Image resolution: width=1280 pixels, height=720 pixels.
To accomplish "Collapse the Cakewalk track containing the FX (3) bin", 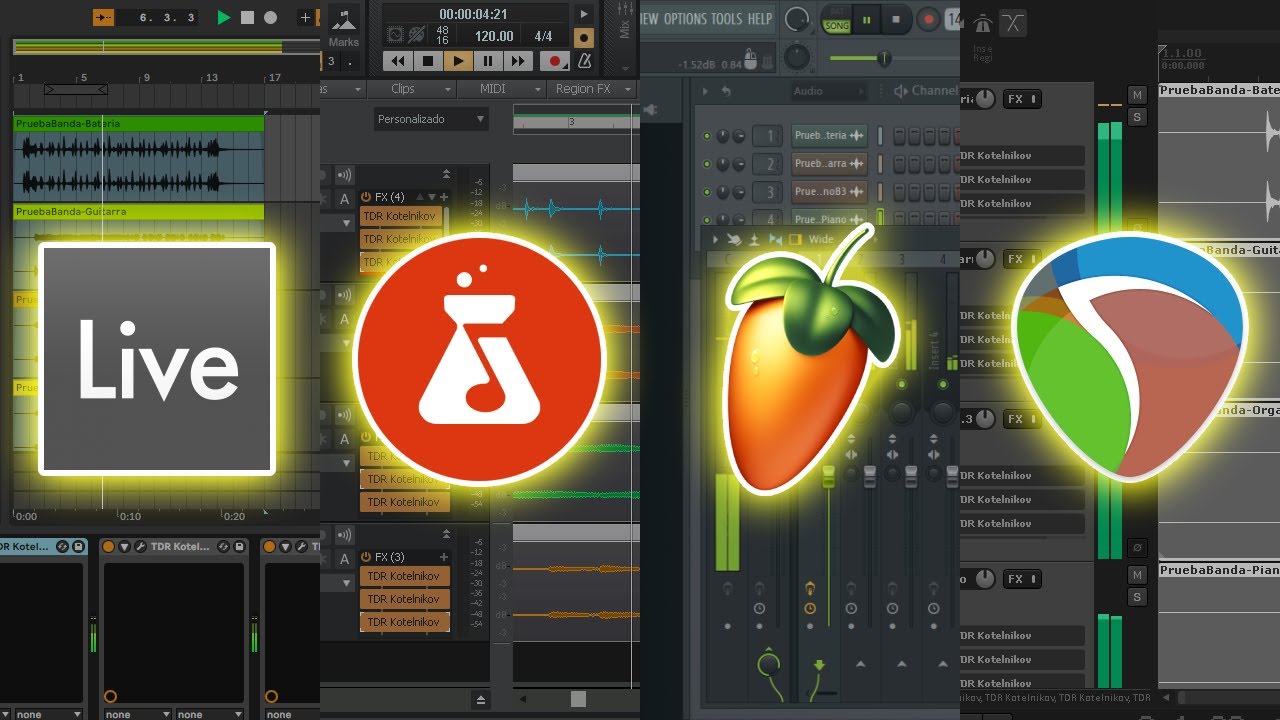I will (x=447, y=535).
